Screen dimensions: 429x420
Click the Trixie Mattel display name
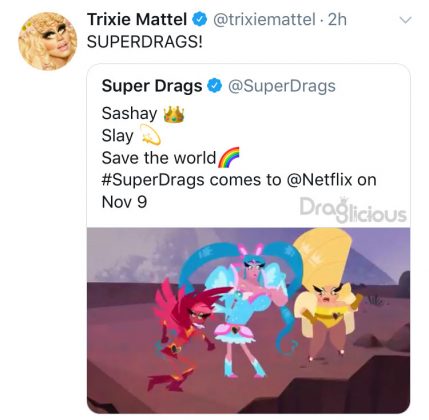coord(137,19)
